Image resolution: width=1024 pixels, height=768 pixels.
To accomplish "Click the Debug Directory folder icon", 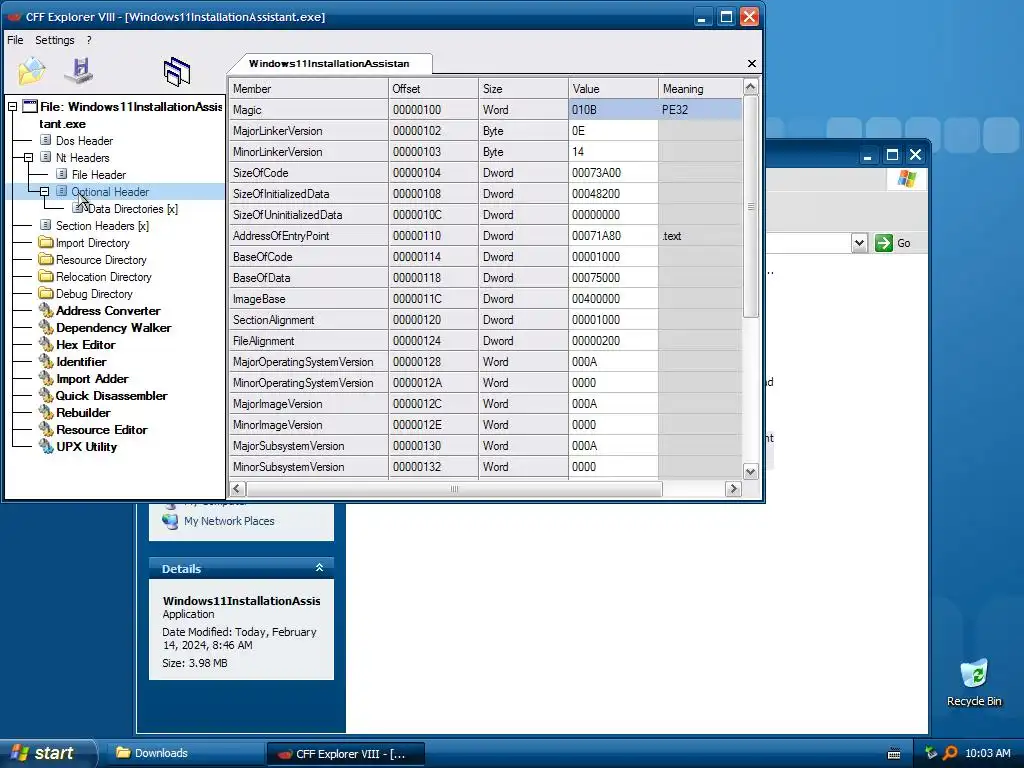I will [46, 293].
